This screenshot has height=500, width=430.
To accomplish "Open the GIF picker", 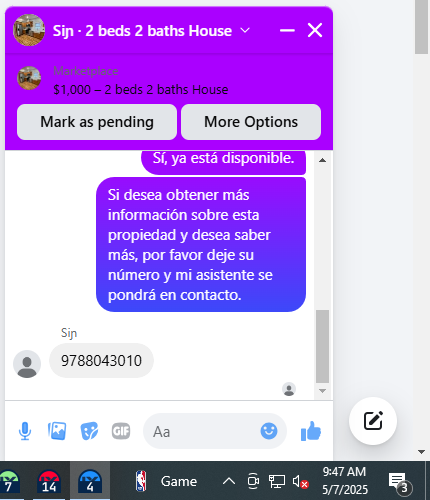I will (121, 431).
